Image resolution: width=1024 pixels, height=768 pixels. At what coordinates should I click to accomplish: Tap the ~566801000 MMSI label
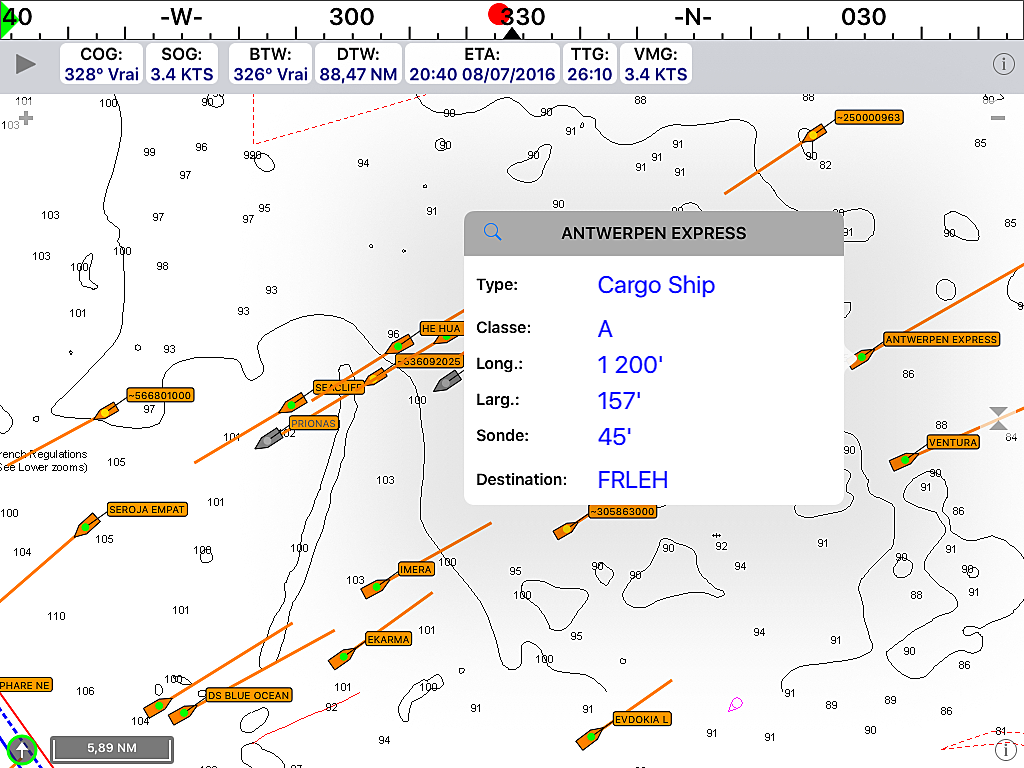(160, 395)
